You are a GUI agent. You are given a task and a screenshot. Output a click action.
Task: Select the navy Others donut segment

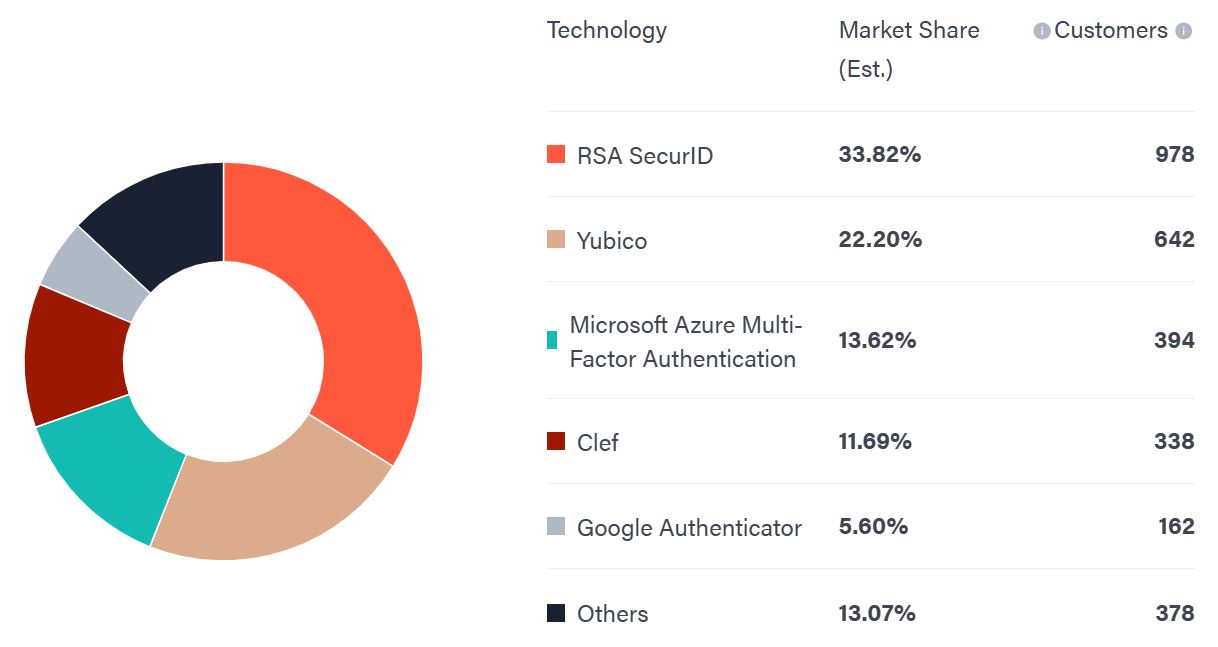click(165, 215)
